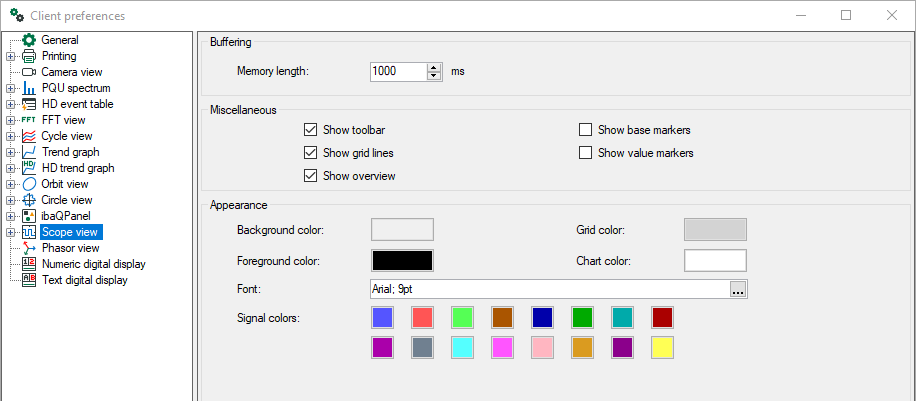The width and height of the screenshot is (916, 401).
Task: Click the ibaQPanel icon
Action: (x=29, y=216)
